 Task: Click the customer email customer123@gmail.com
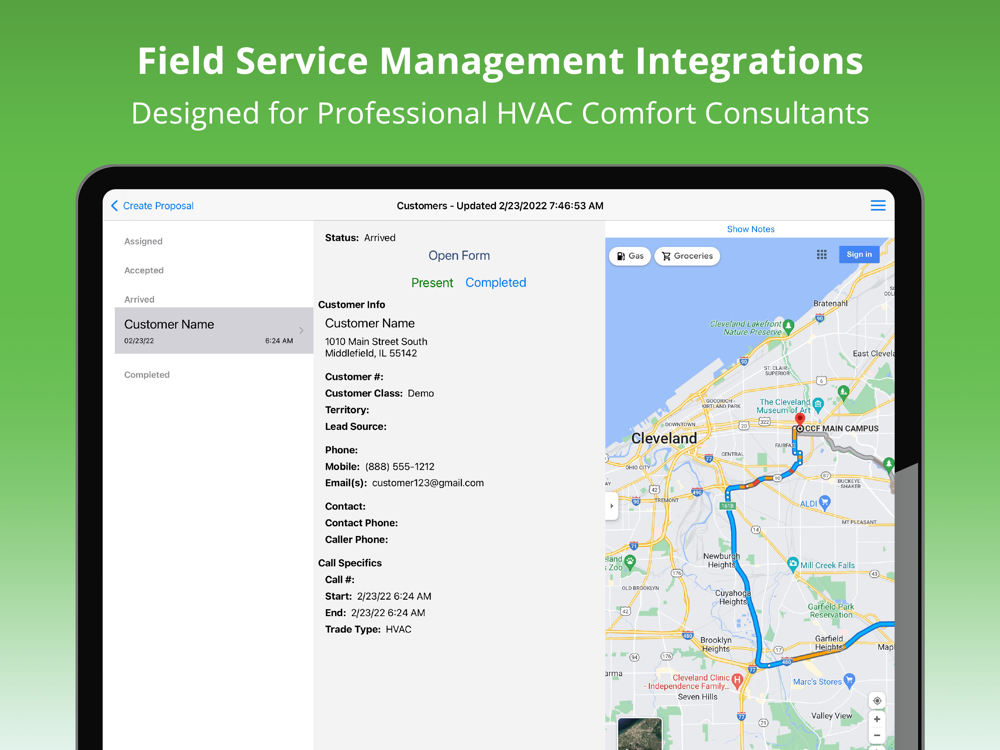[x=428, y=483]
